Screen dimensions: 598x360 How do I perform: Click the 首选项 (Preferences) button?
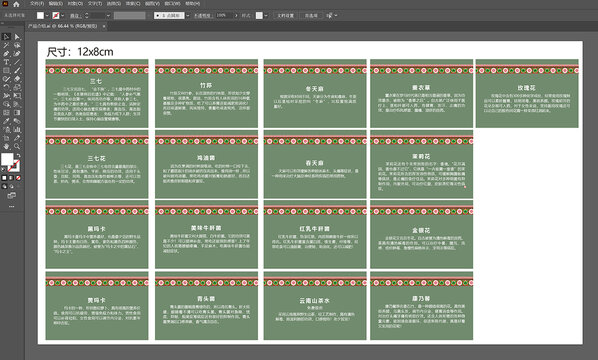tap(311, 16)
